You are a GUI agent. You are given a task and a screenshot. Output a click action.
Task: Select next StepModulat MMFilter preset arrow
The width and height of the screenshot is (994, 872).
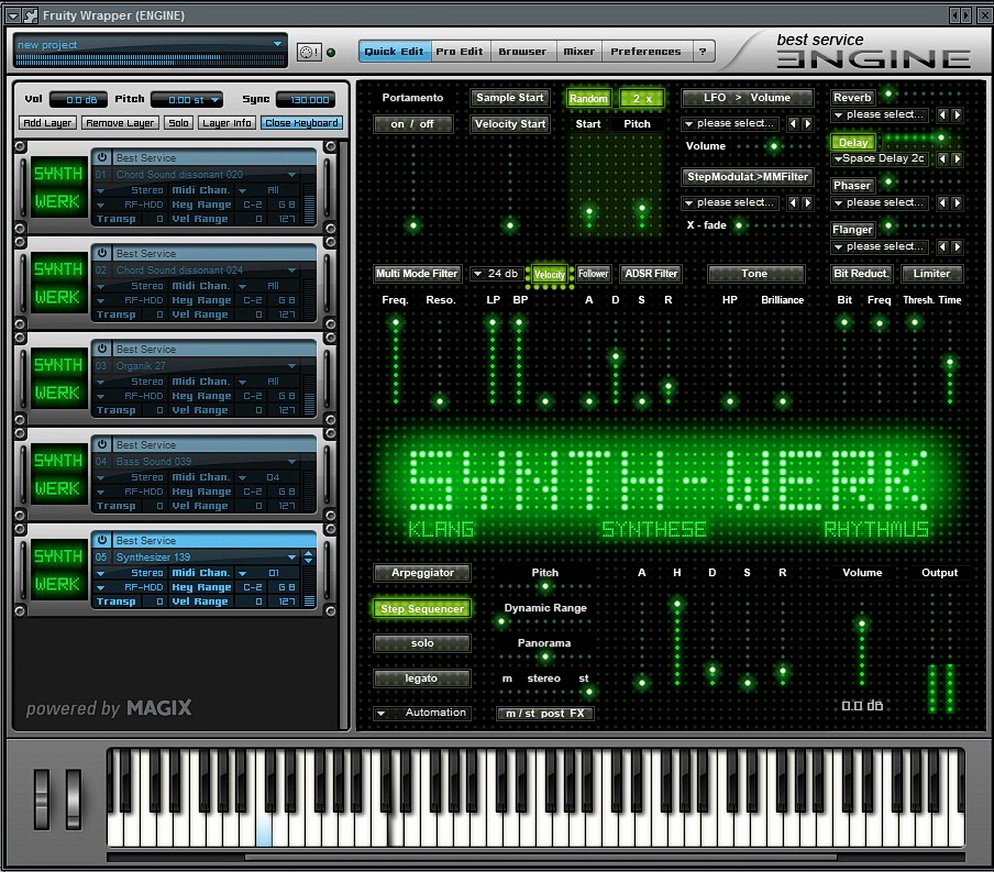[x=808, y=203]
